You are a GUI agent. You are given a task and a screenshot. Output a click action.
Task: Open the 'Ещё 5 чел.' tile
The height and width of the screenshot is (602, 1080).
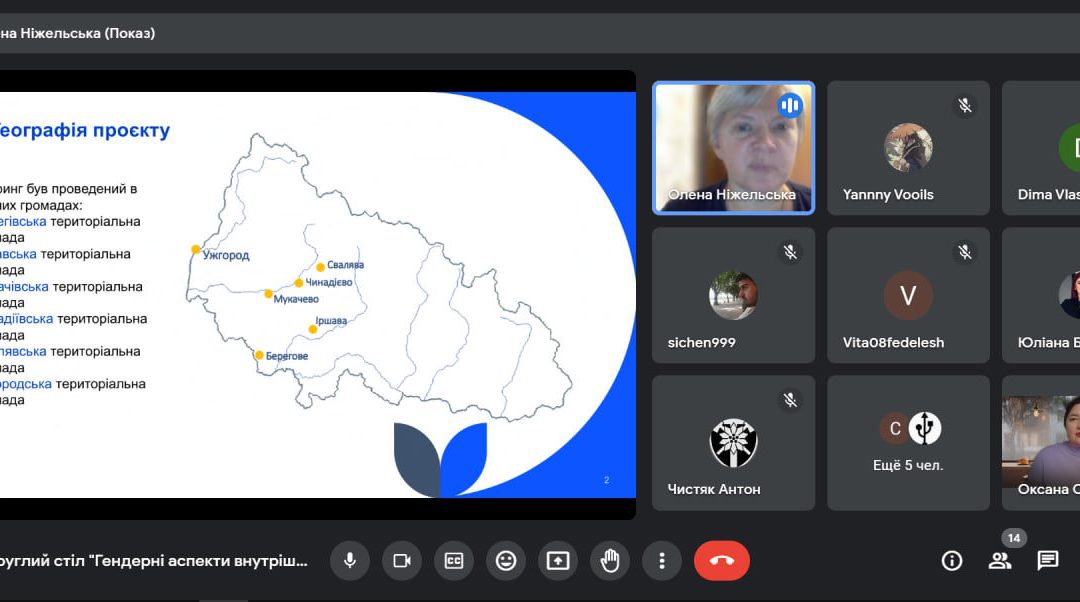click(x=908, y=443)
